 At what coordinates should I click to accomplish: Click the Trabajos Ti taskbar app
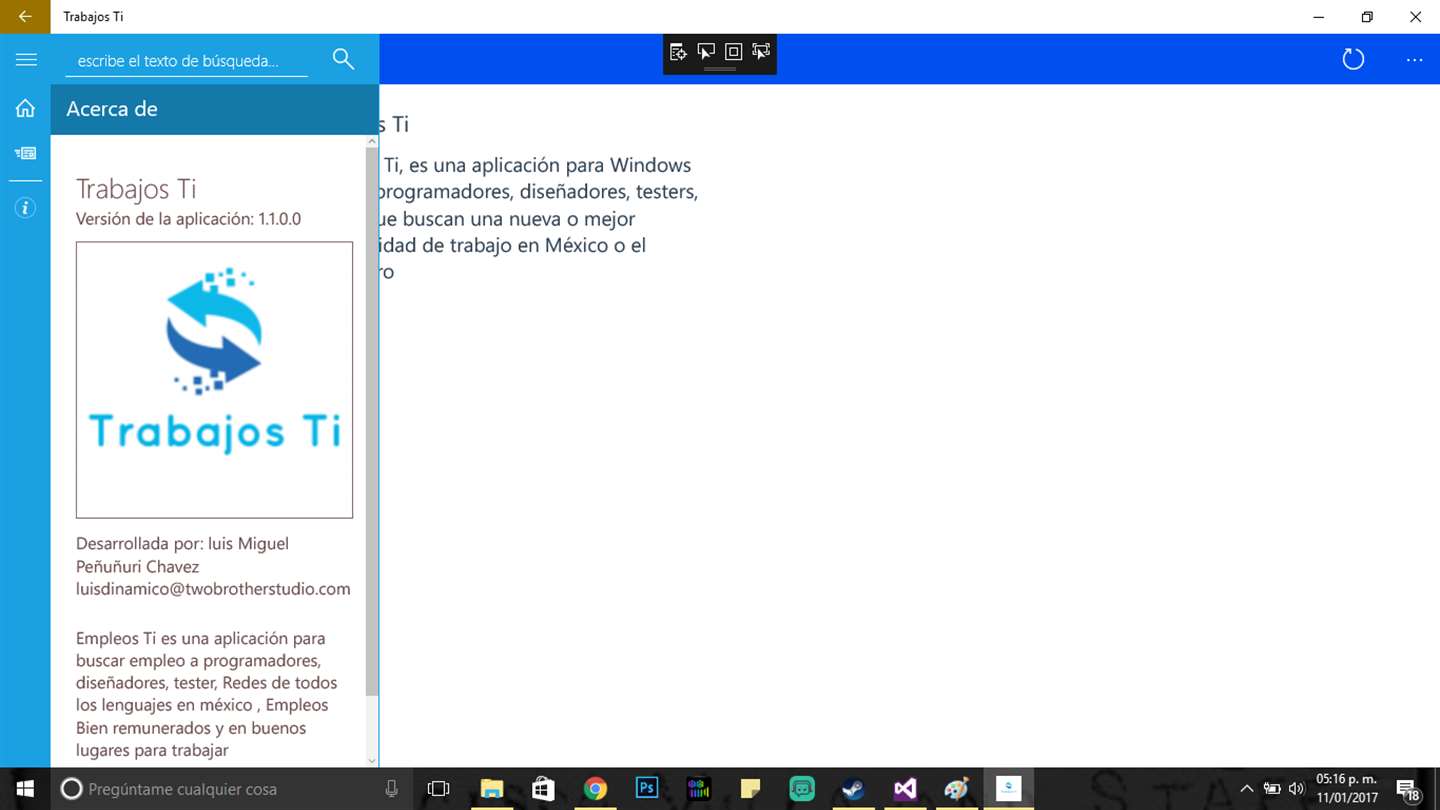[1008, 789]
